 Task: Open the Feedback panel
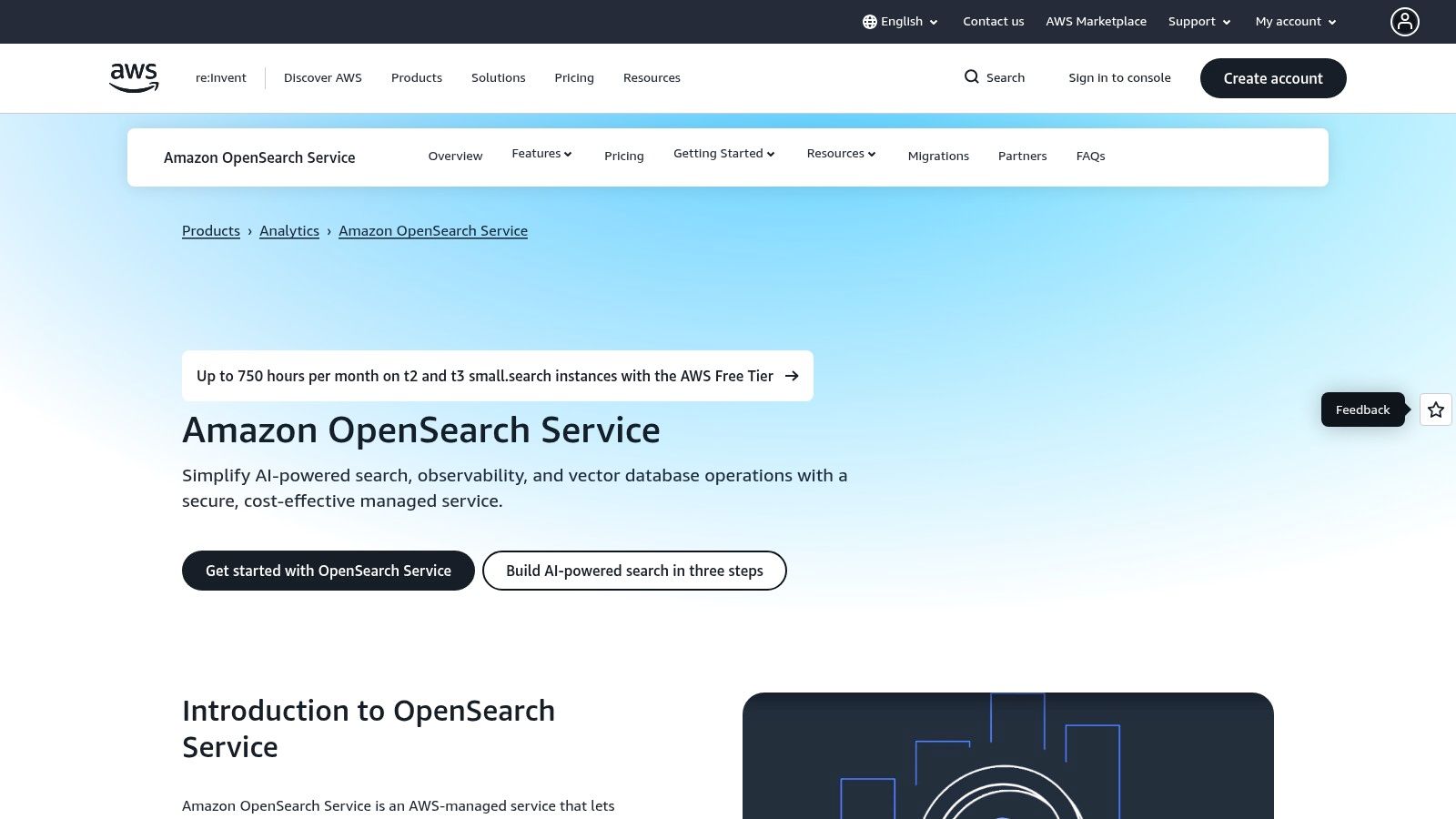pyautogui.click(x=1362, y=409)
